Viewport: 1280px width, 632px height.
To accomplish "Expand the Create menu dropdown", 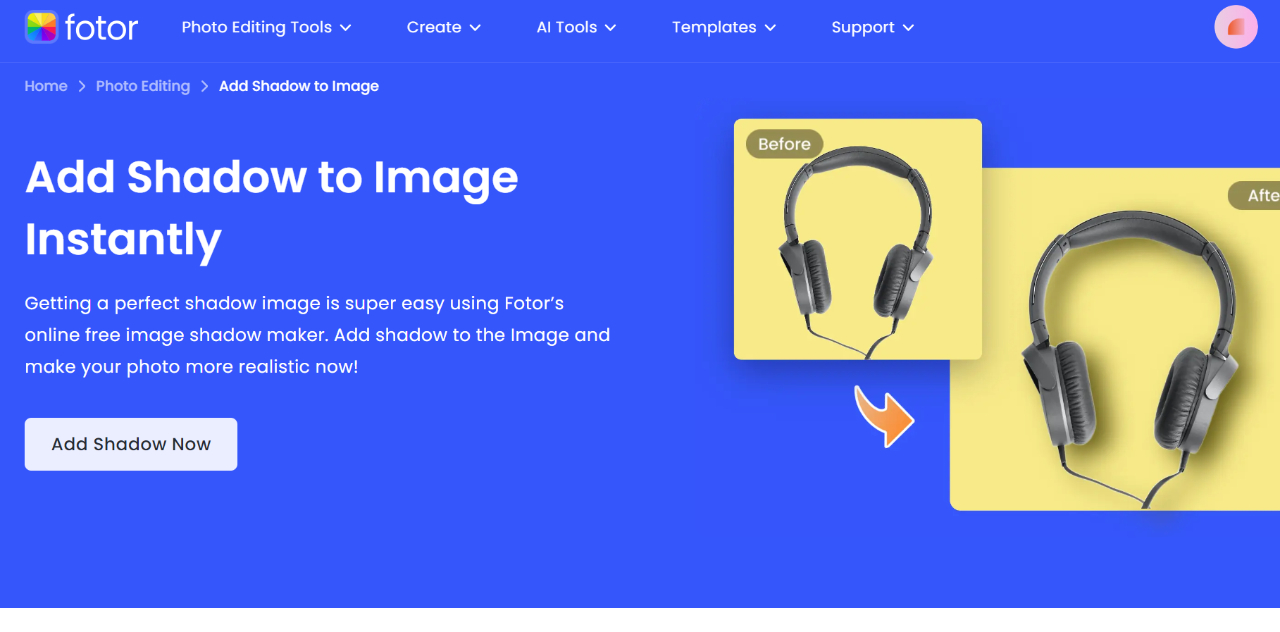I will tap(444, 28).
